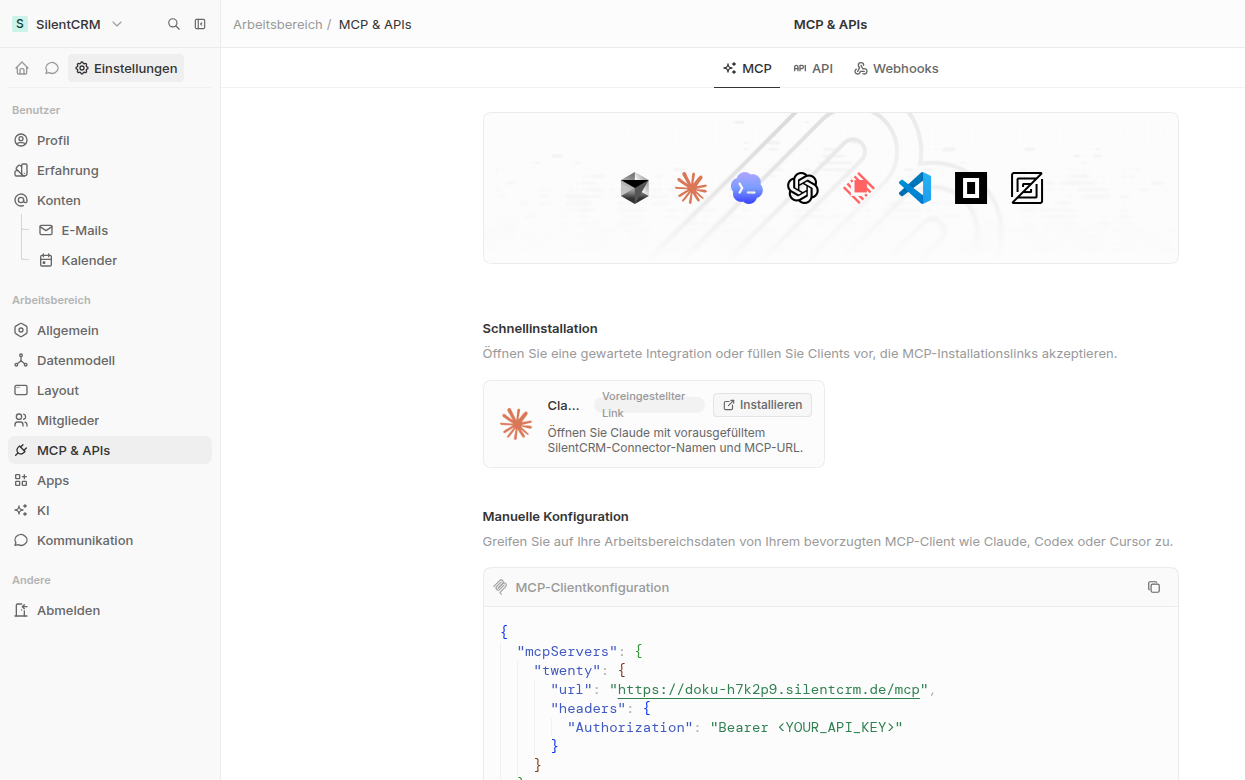Click the red chip logo in banner
The image size is (1245, 780).
point(859,188)
